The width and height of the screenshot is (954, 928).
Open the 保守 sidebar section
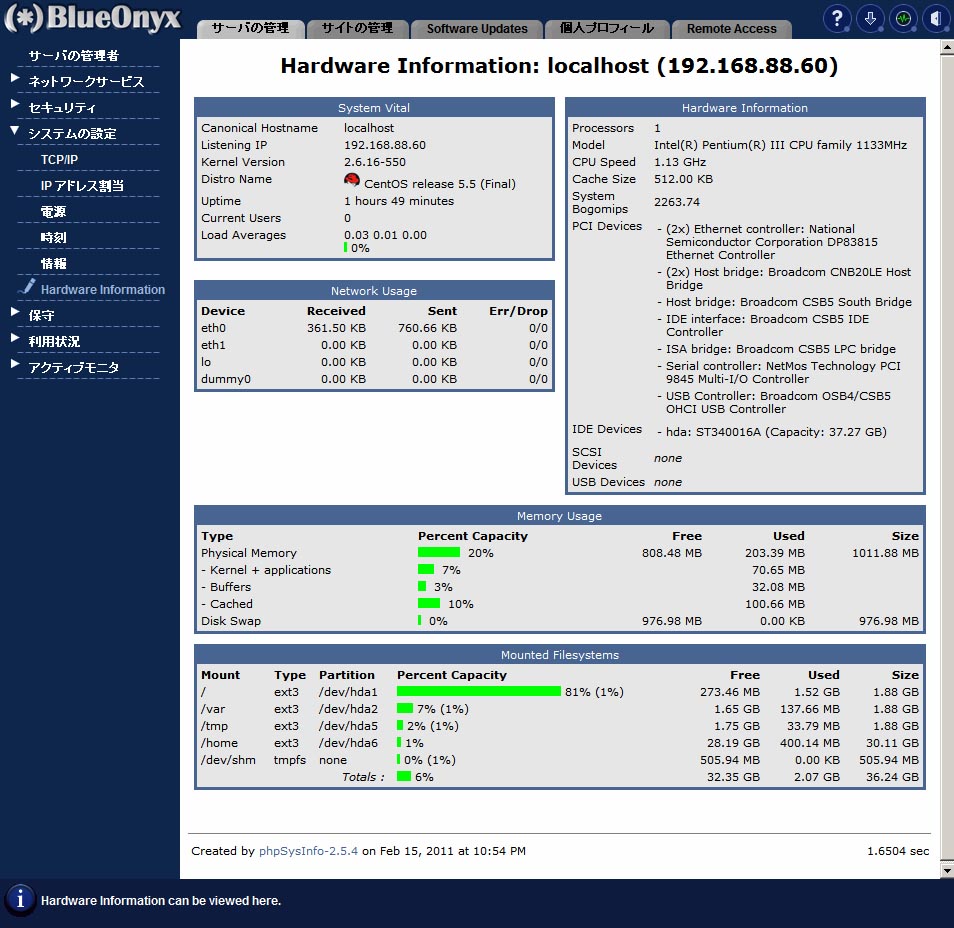[x=41, y=316]
